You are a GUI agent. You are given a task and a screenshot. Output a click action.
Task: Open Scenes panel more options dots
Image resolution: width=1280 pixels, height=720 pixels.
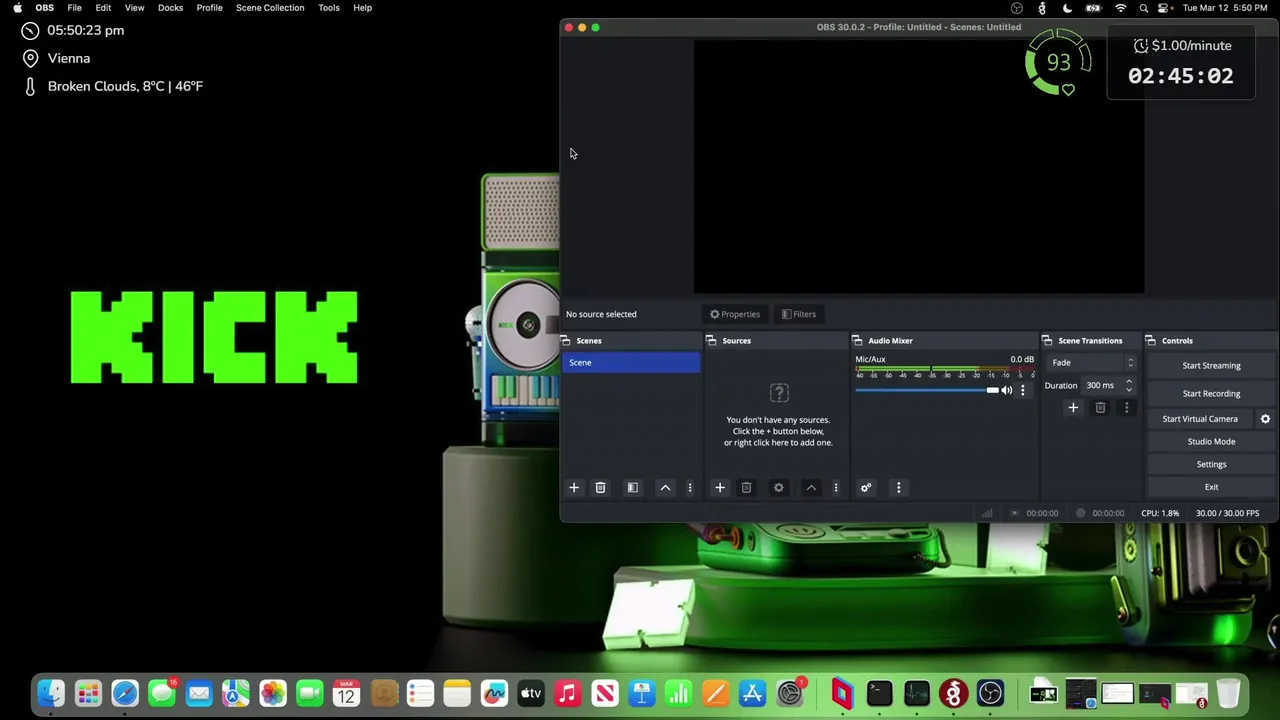point(689,488)
